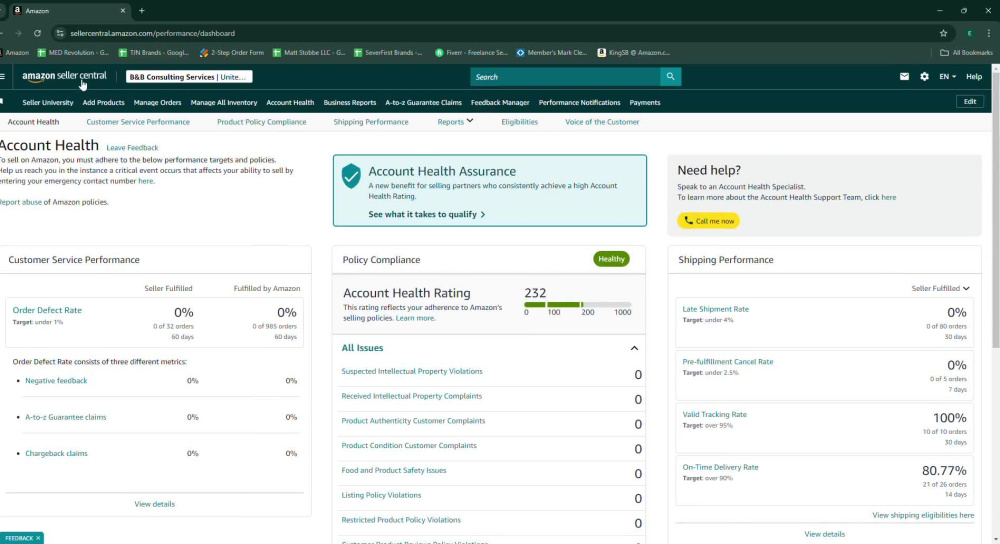Viewport: 1000px width, 544px height.
Task: Click the Leave Feedback link
Action: [132, 147]
